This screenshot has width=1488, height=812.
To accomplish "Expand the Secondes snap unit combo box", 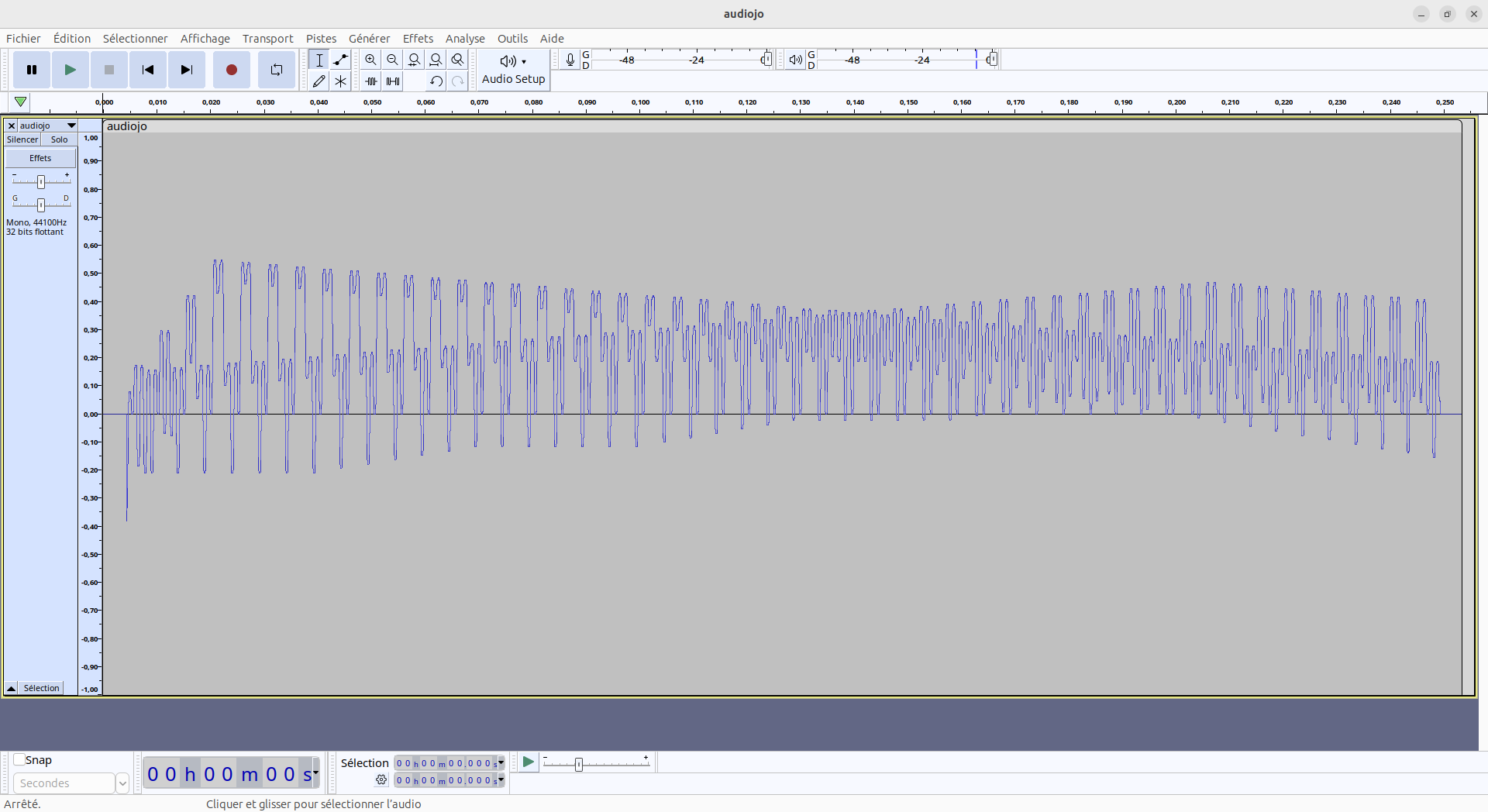I will (x=122, y=783).
